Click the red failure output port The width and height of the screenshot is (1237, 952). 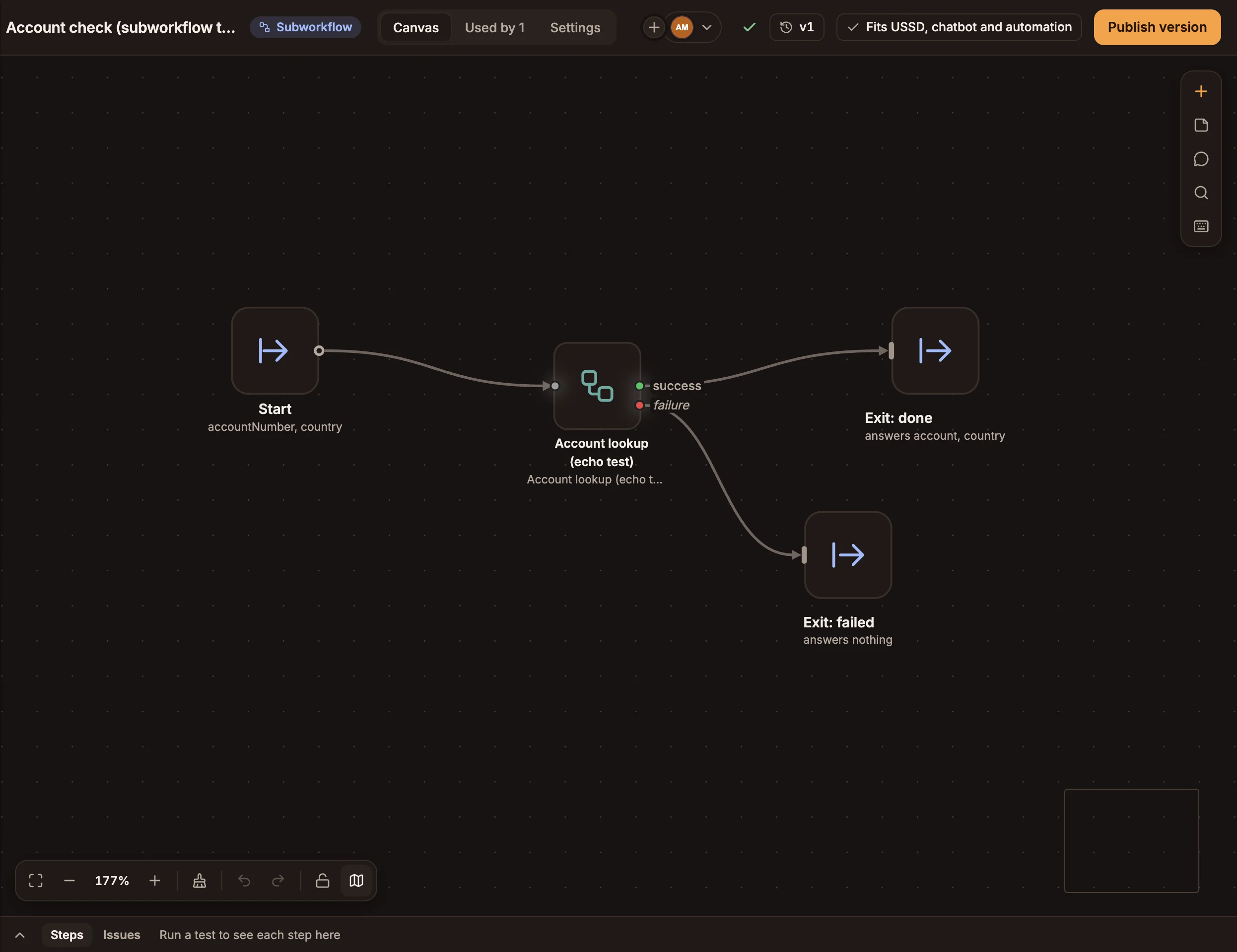(x=639, y=406)
